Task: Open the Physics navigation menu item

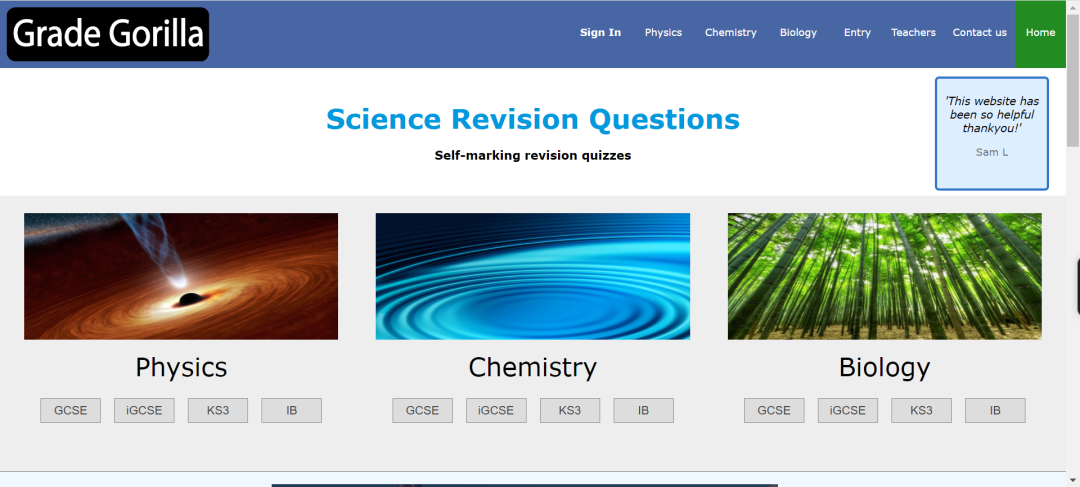Action: (x=663, y=33)
